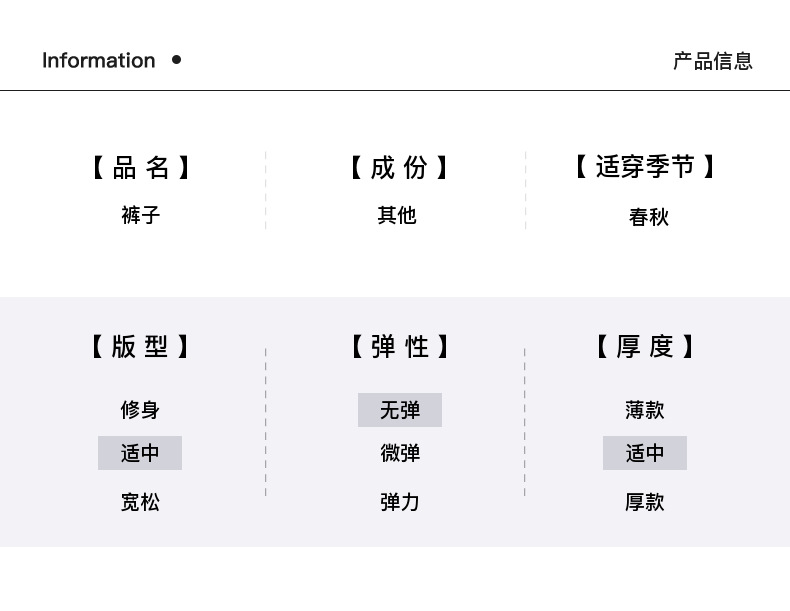Select the highlighted 适中 fit option
This screenshot has width=790, height=611.
click(140, 453)
